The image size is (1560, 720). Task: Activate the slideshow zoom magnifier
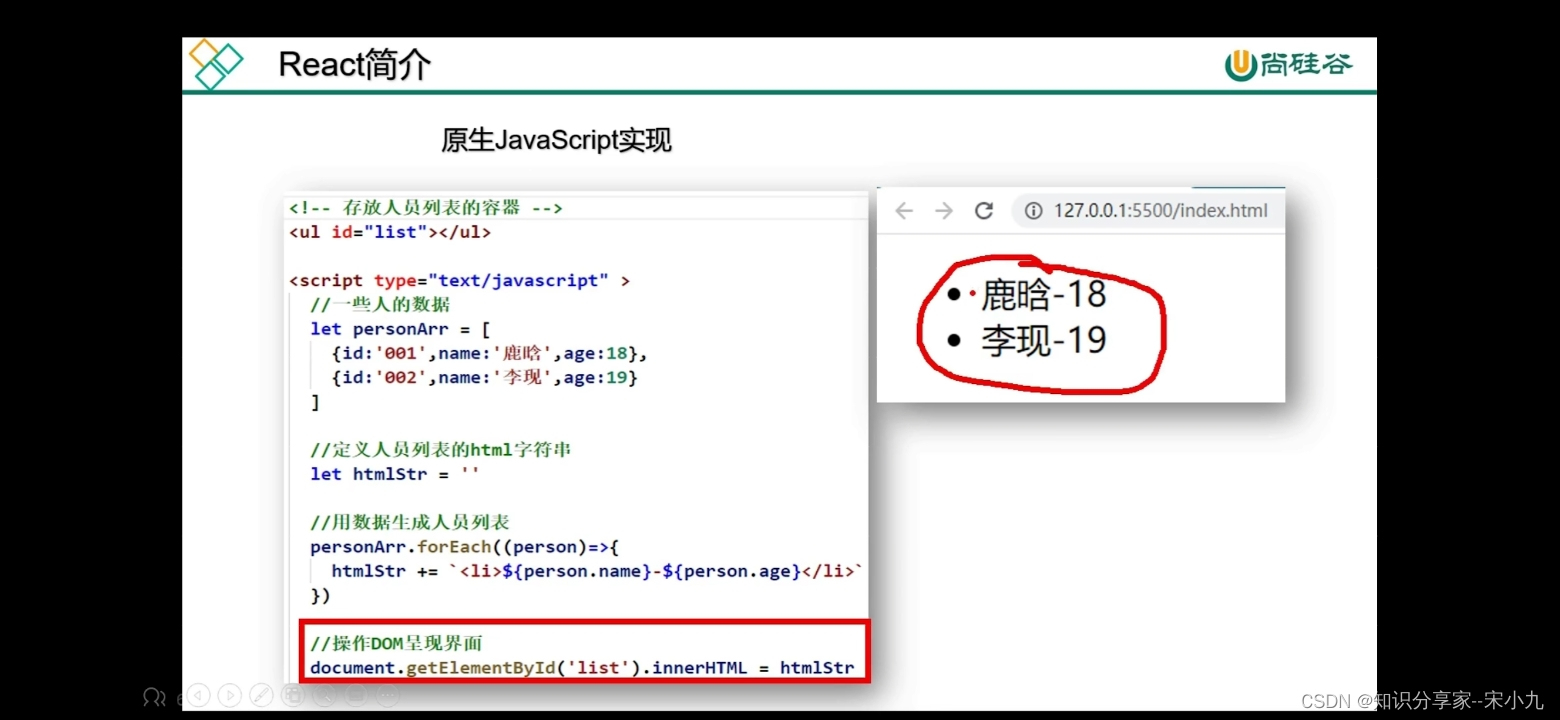click(324, 695)
